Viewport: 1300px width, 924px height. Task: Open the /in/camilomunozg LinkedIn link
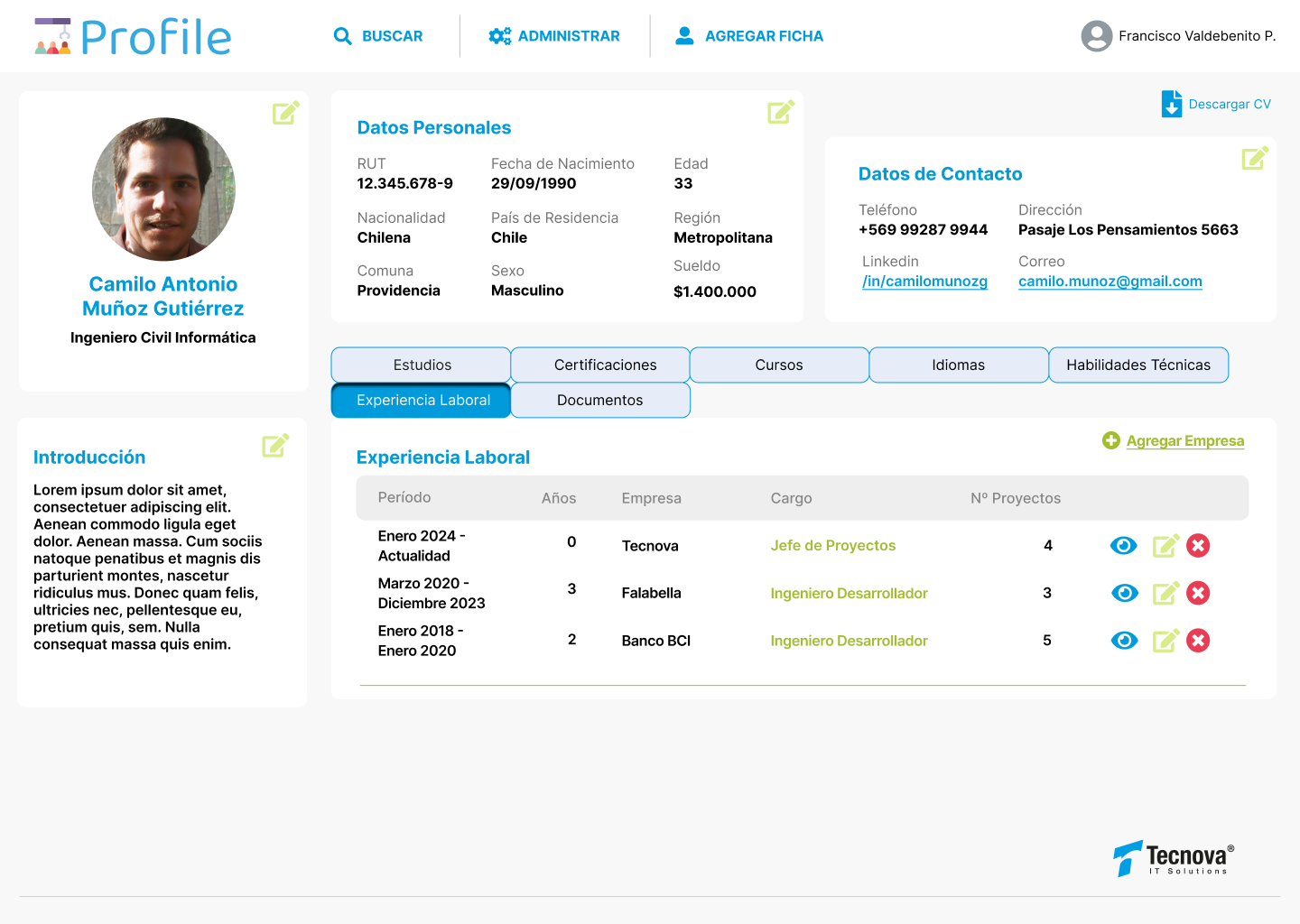(924, 282)
